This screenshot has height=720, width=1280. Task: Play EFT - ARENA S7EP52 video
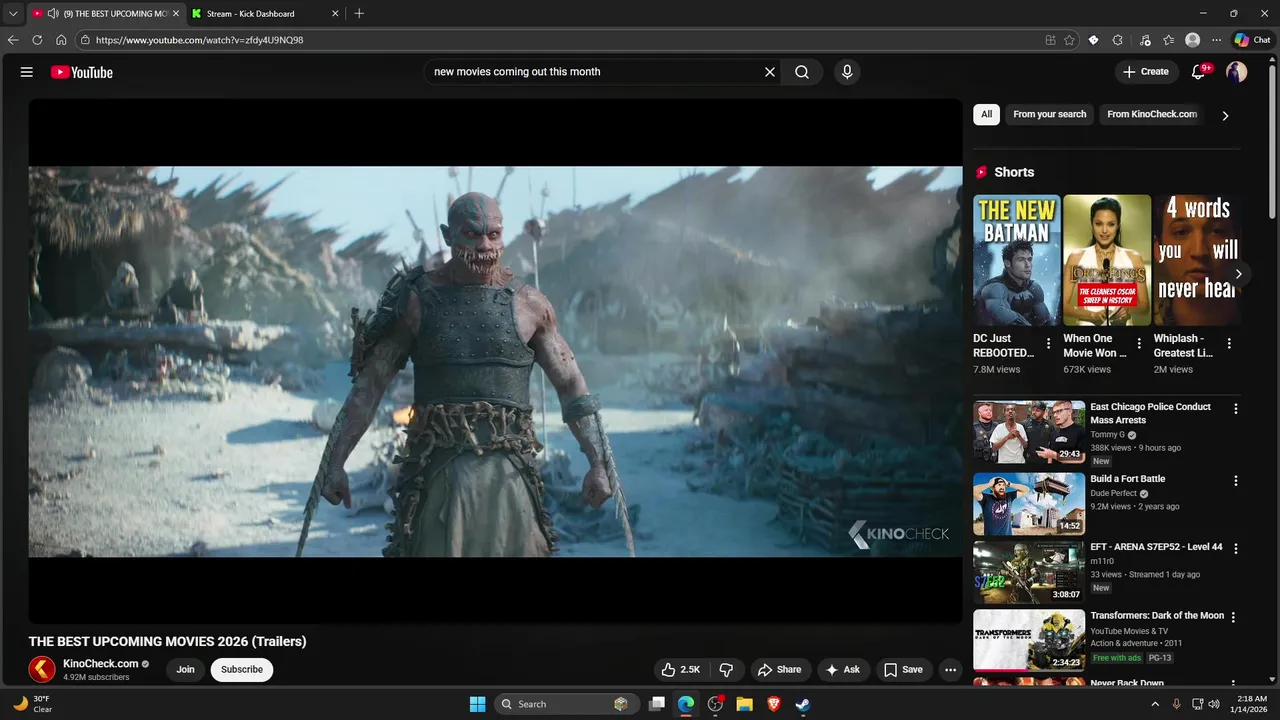coord(1029,573)
